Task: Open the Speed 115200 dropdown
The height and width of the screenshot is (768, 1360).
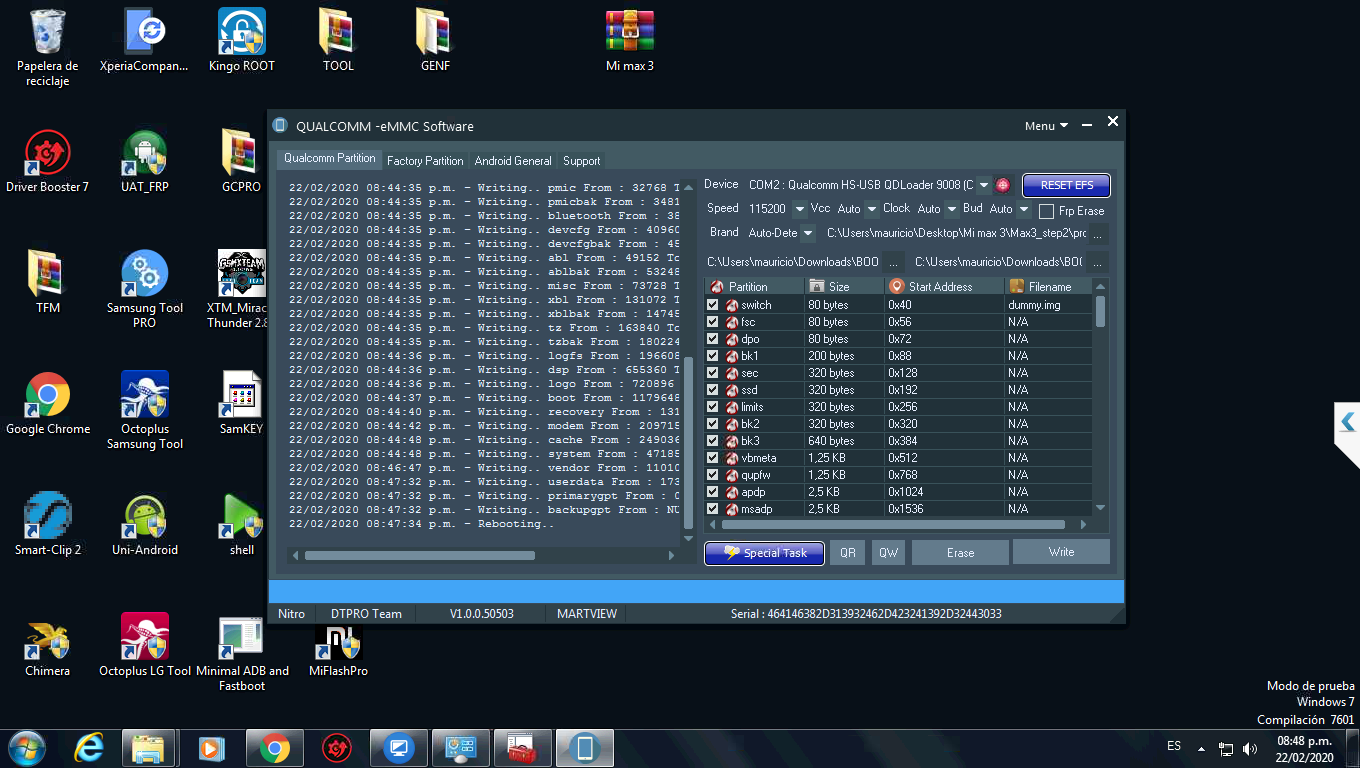Action: click(x=799, y=209)
